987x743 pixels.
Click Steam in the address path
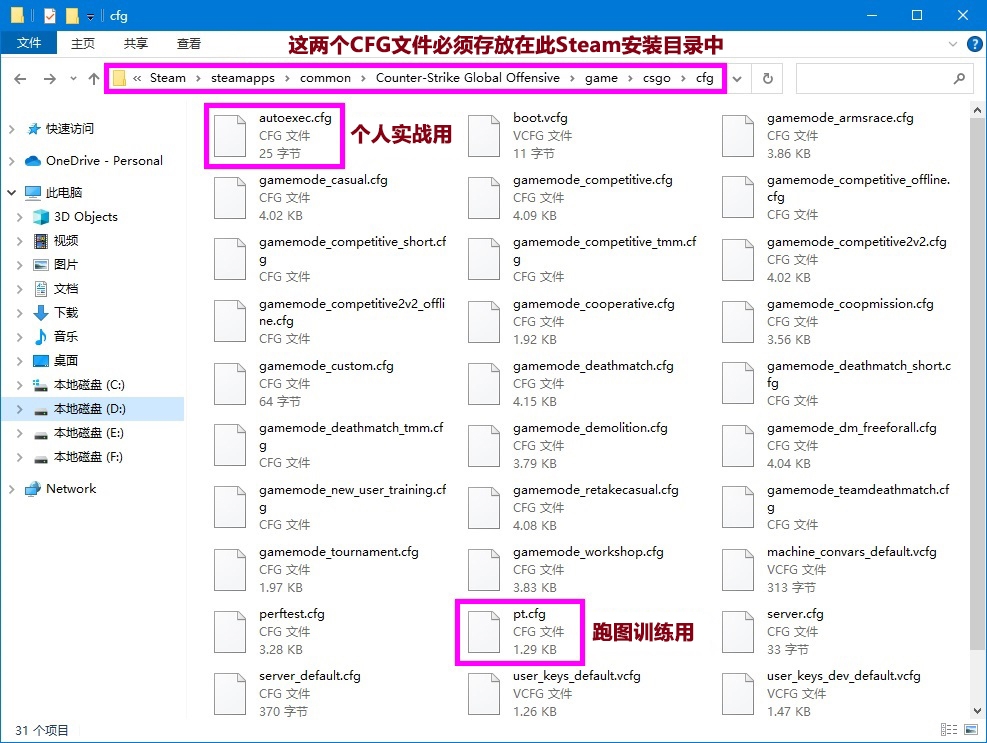pyautogui.click(x=167, y=78)
